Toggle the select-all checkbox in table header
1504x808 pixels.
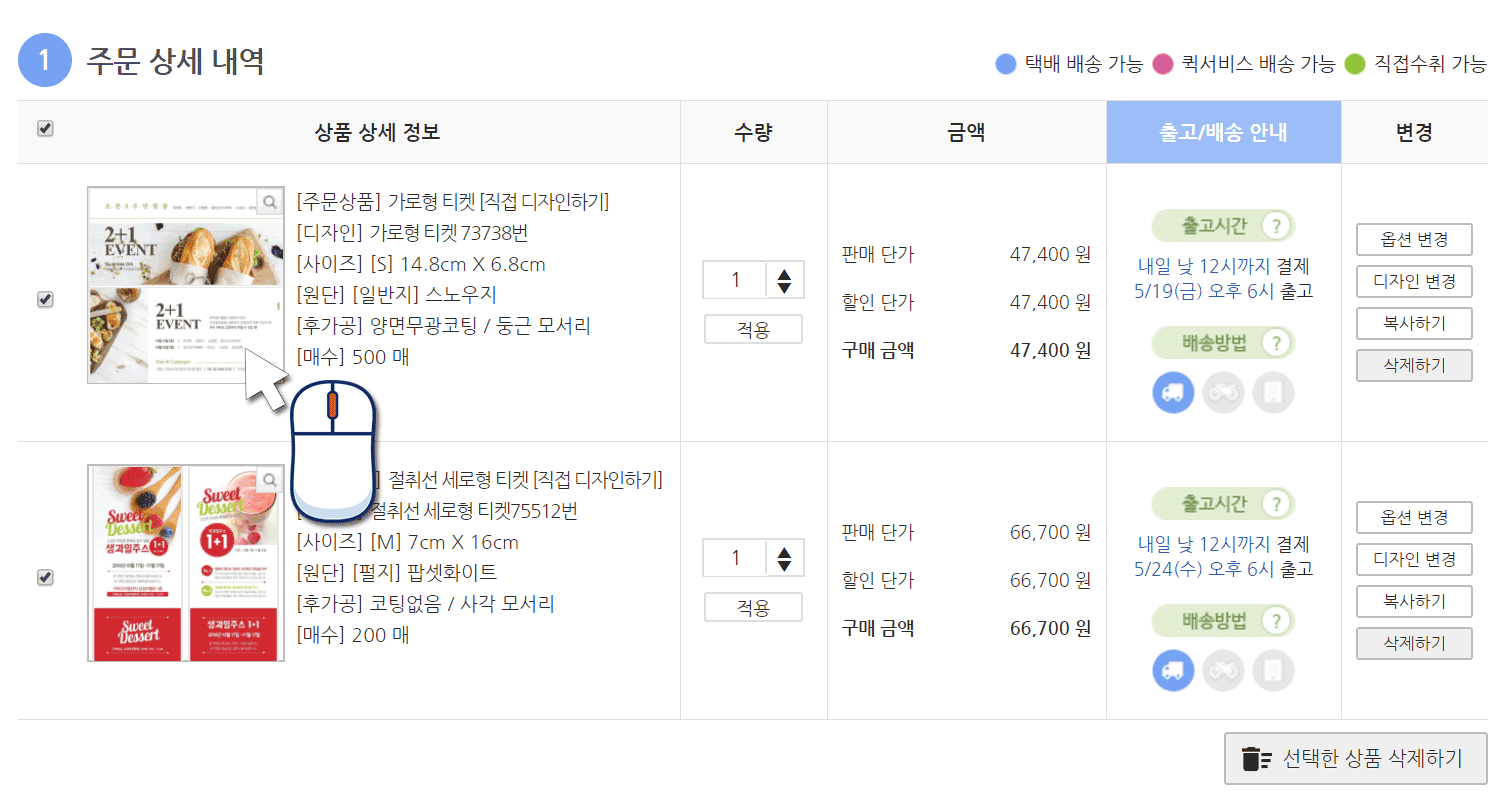click(45, 129)
